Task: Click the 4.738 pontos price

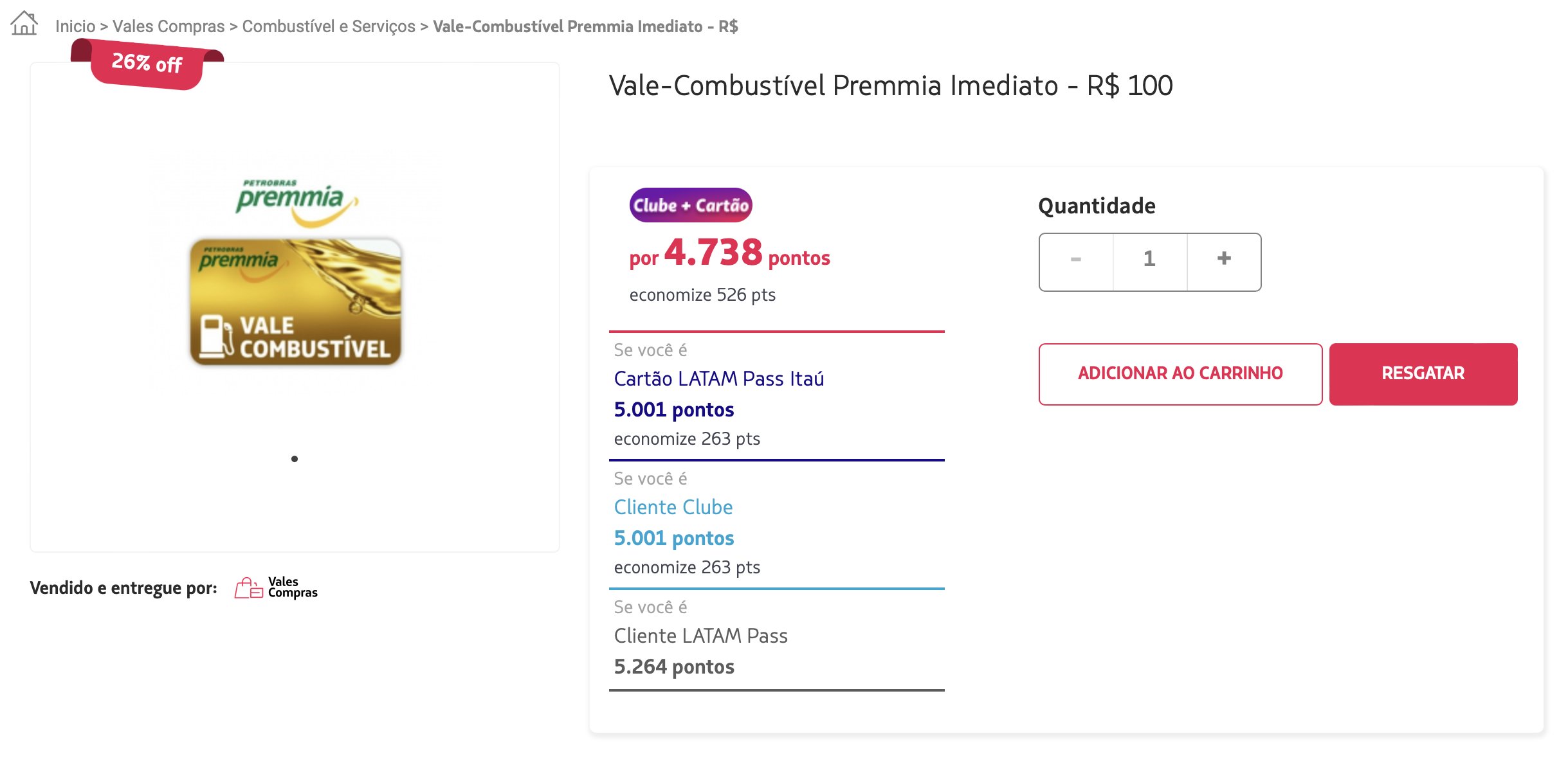Action: (x=729, y=253)
